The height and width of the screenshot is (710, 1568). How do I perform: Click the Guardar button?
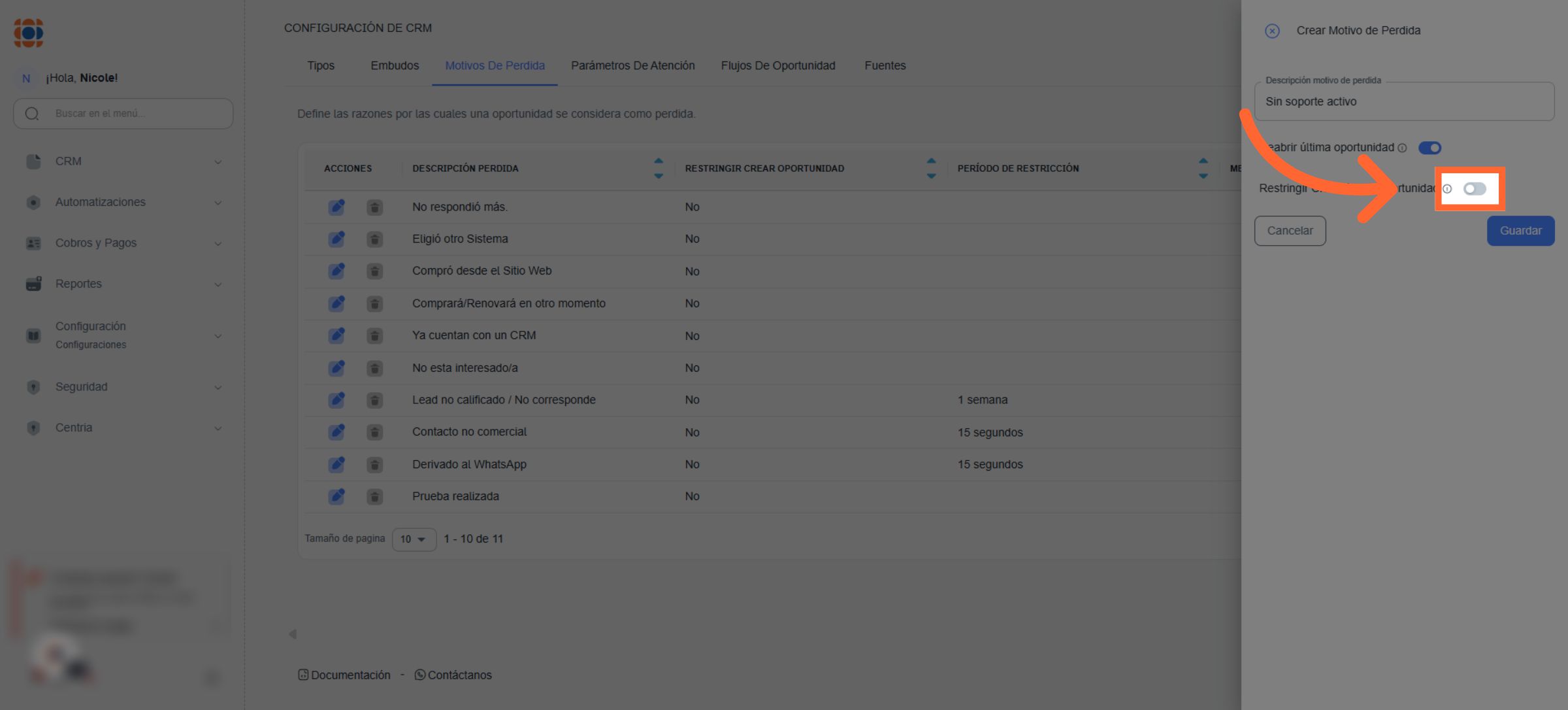point(1520,231)
